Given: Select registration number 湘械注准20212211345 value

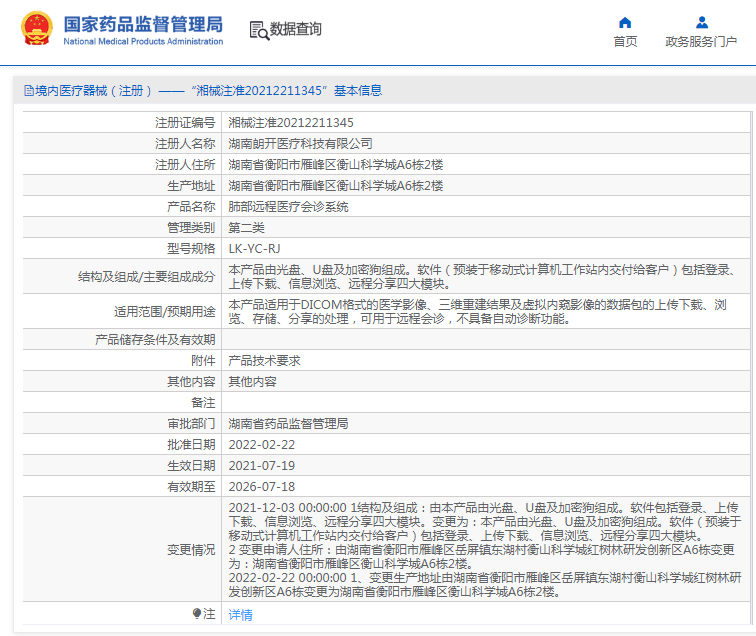Looking at the screenshot, I should tap(291, 122).
